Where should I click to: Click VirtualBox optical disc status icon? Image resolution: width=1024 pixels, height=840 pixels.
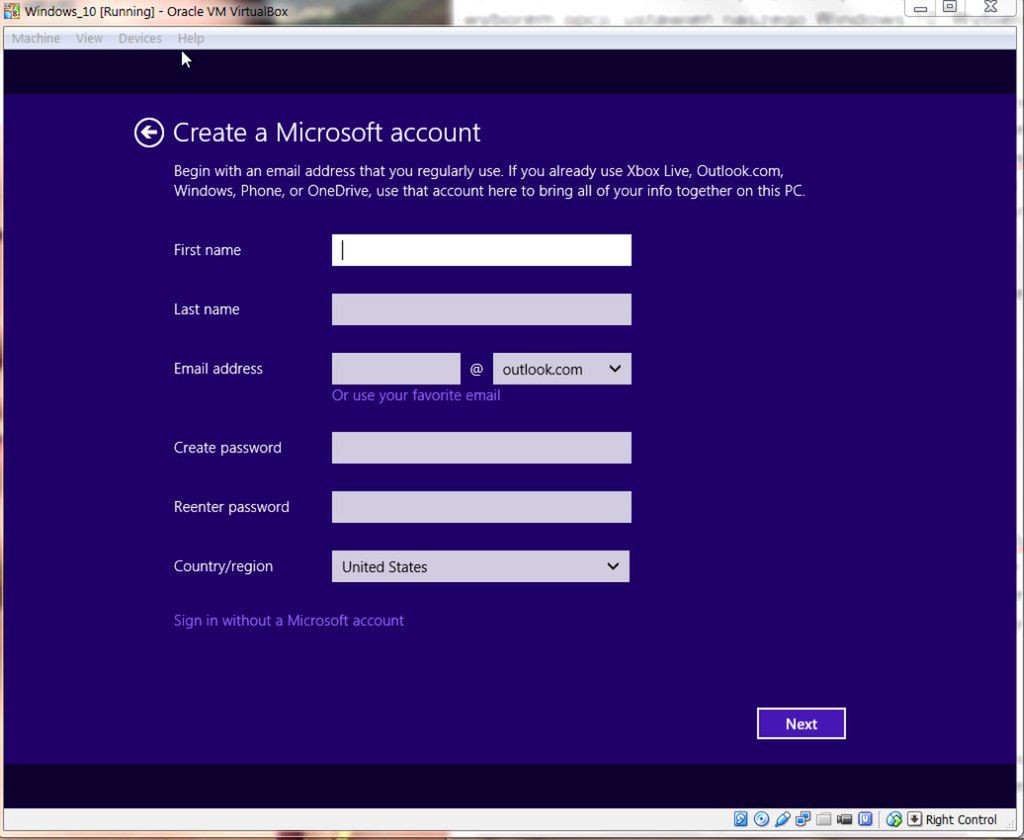tap(761, 818)
